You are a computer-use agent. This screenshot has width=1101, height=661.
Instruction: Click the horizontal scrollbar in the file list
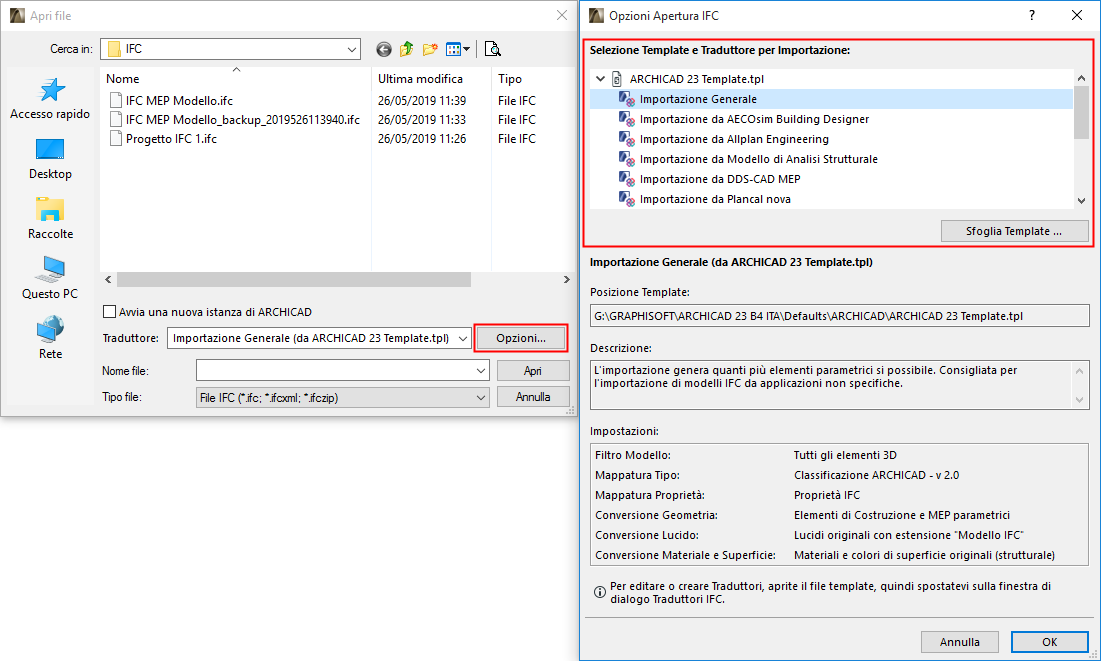click(294, 280)
